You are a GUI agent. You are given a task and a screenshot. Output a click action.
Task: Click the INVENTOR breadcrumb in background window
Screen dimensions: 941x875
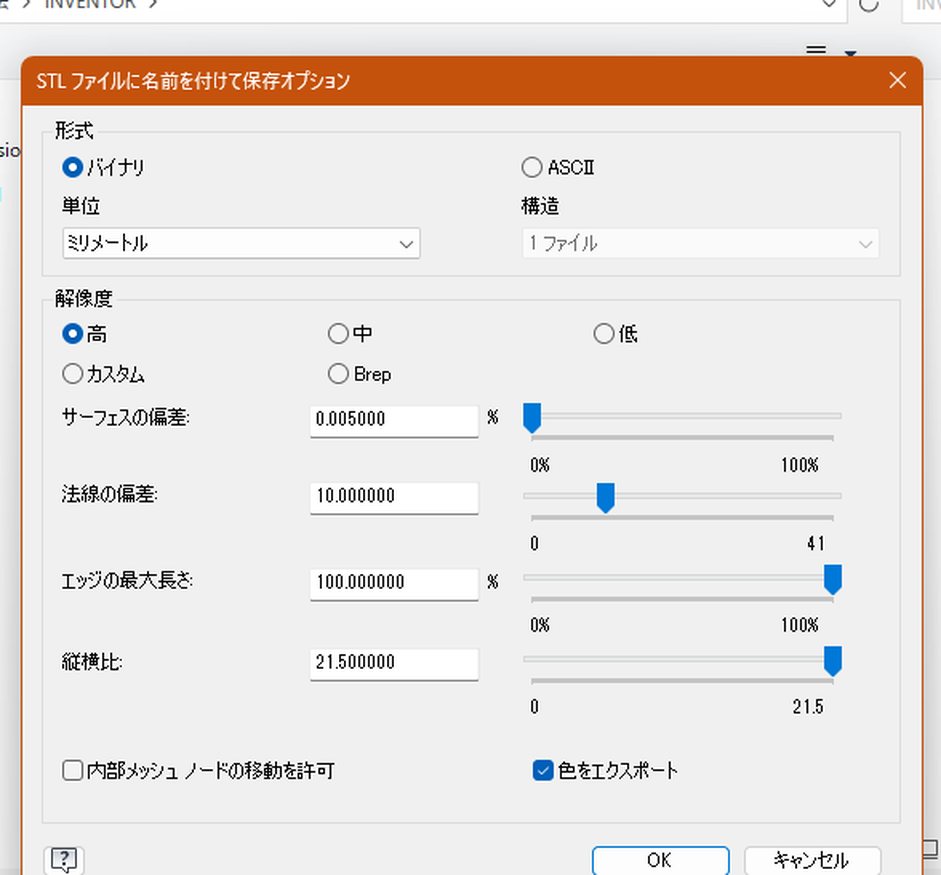91,5
